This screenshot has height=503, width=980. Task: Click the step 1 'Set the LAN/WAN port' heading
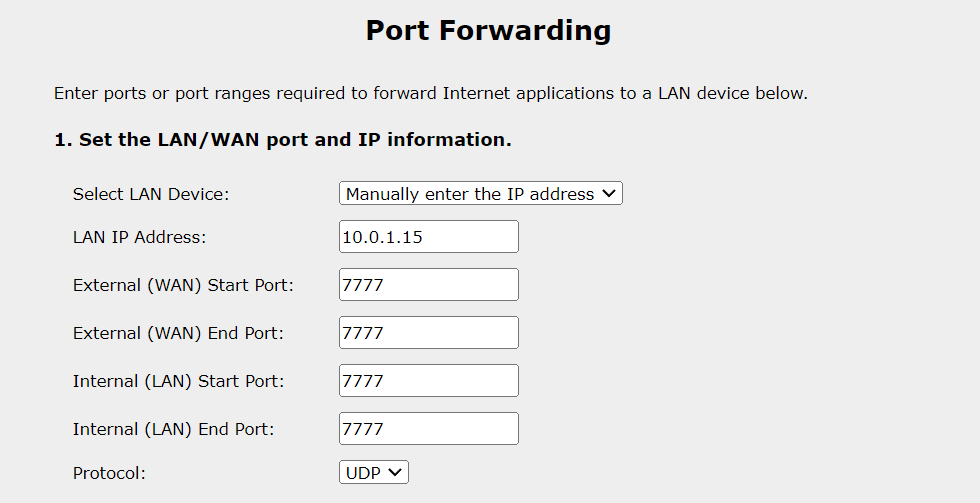coord(282,139)
